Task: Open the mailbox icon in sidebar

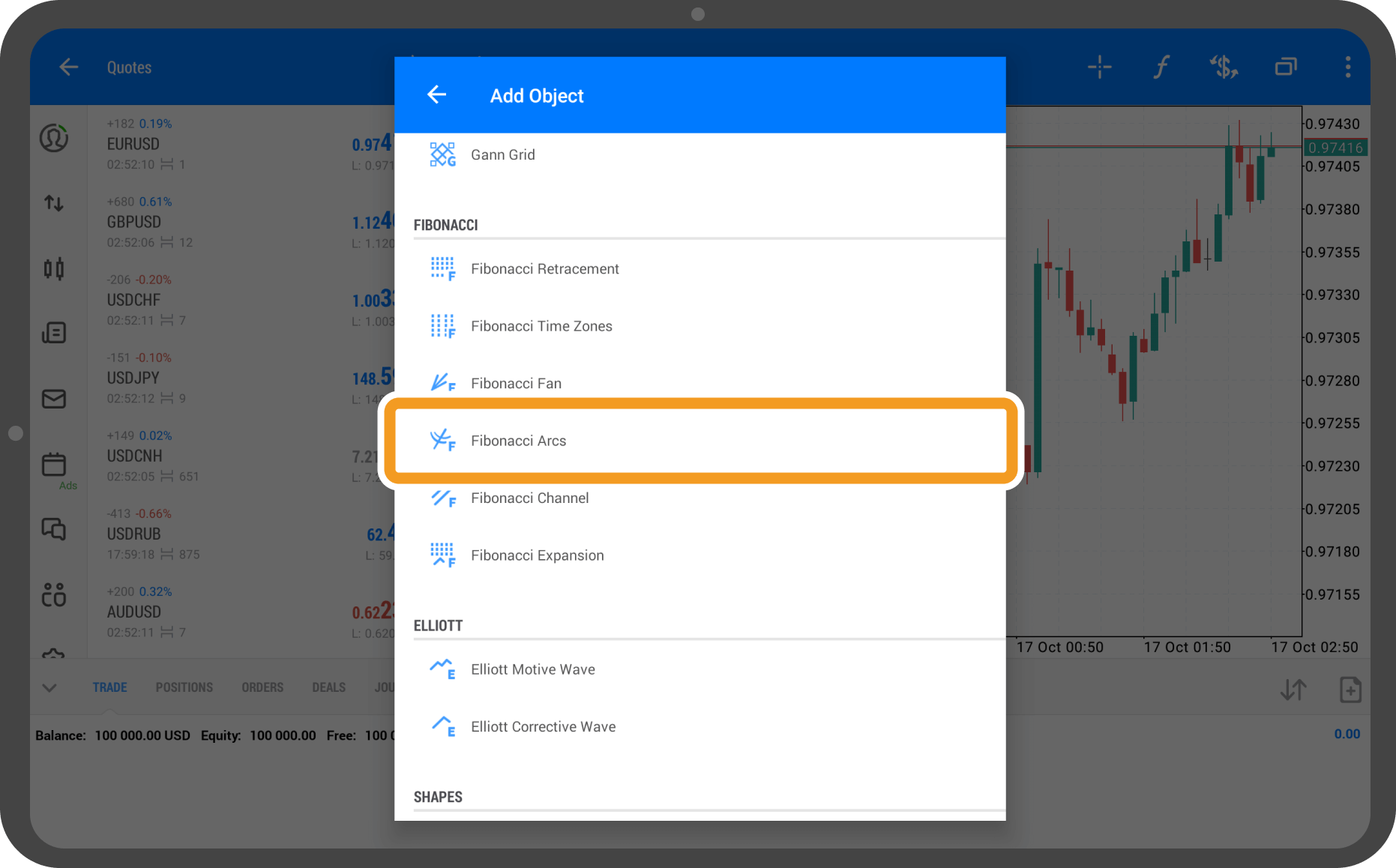Action: [54, 399]
